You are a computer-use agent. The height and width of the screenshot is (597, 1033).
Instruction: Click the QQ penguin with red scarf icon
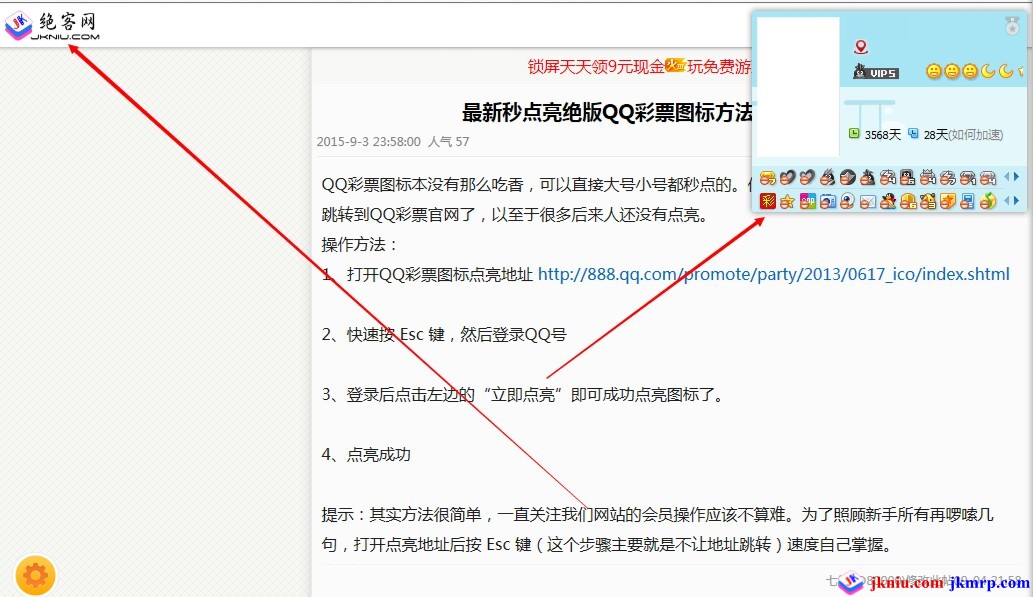pos(888,201)
